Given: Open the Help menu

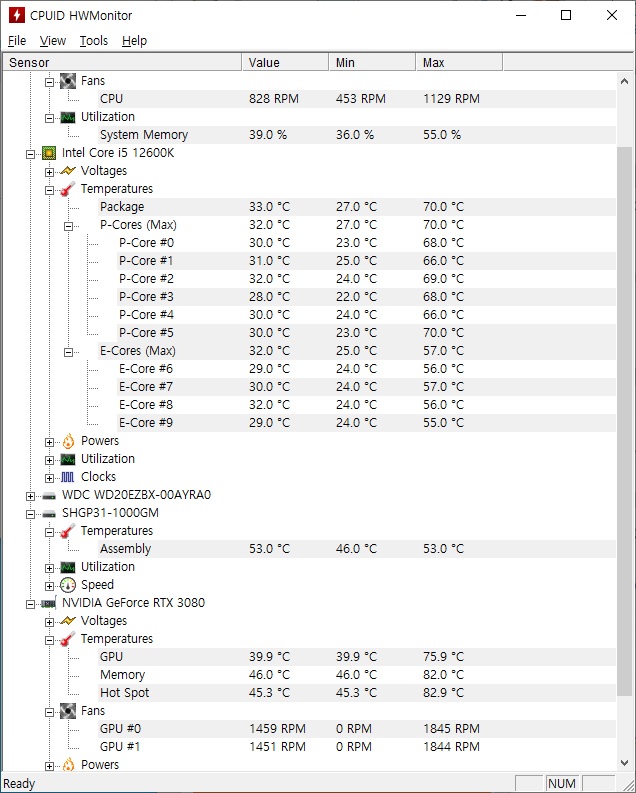Looking at the screenshot, I should click(134, 40).
